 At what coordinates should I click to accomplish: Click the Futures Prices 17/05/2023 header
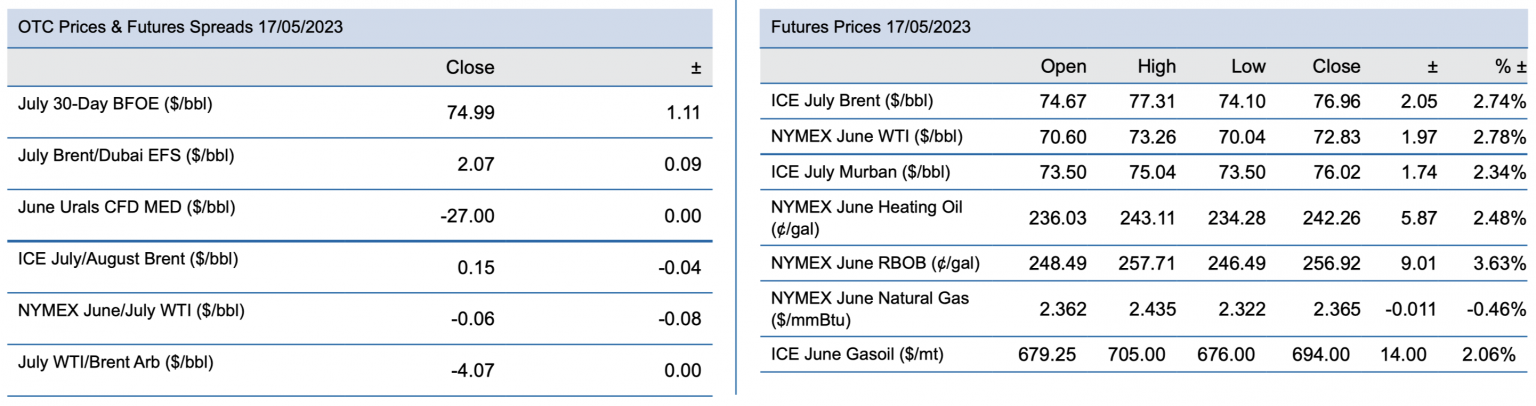pos(871,27)
